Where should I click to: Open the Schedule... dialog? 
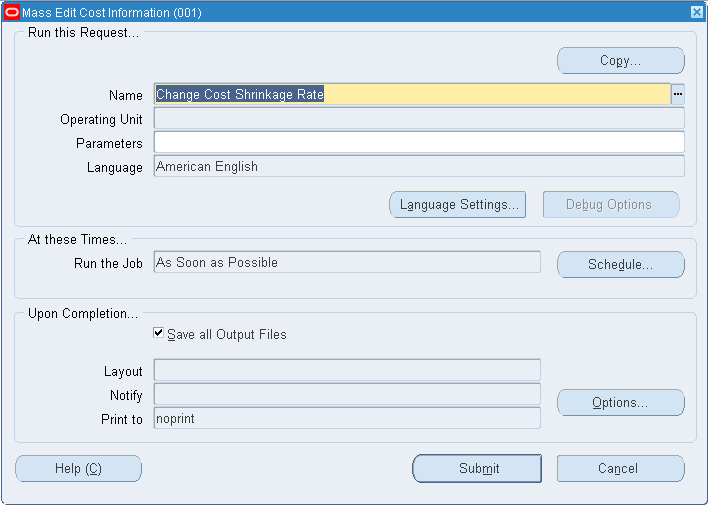pos(620,264)
